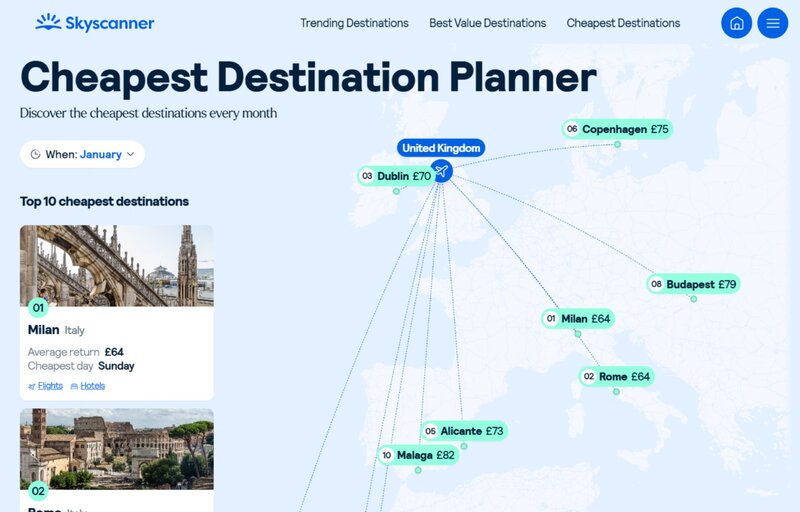
Task: Select the Malaga £82 map label
Action: coord(418,455)
